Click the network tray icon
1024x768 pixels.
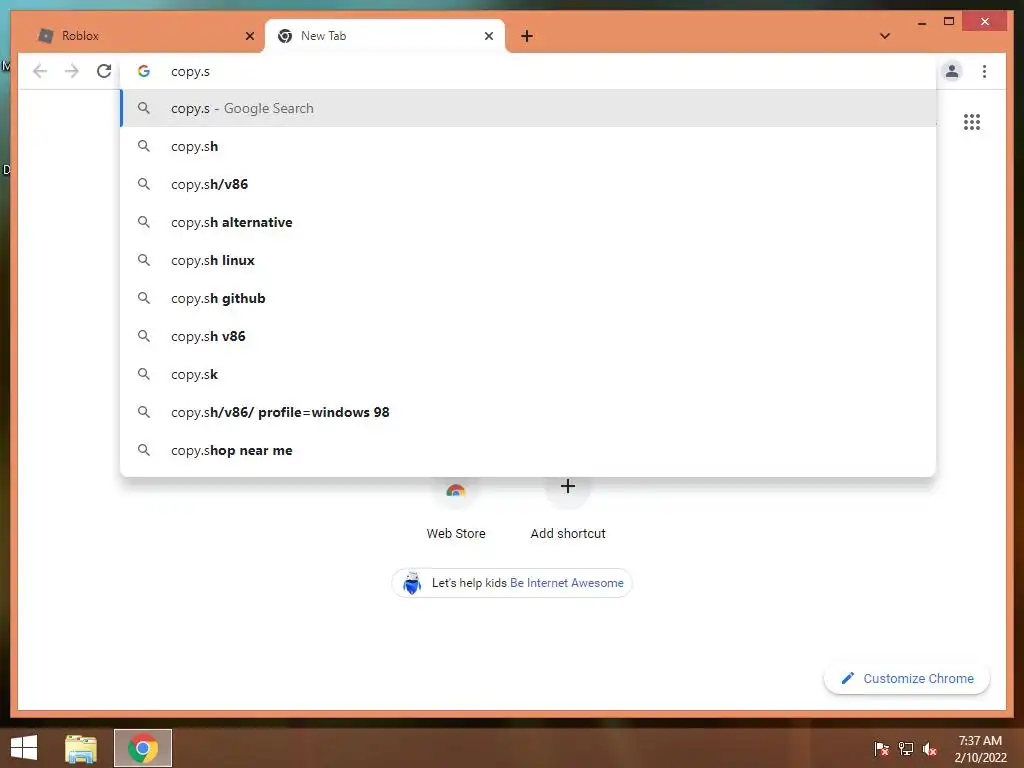pyautogui.click(x=906, y=749)
